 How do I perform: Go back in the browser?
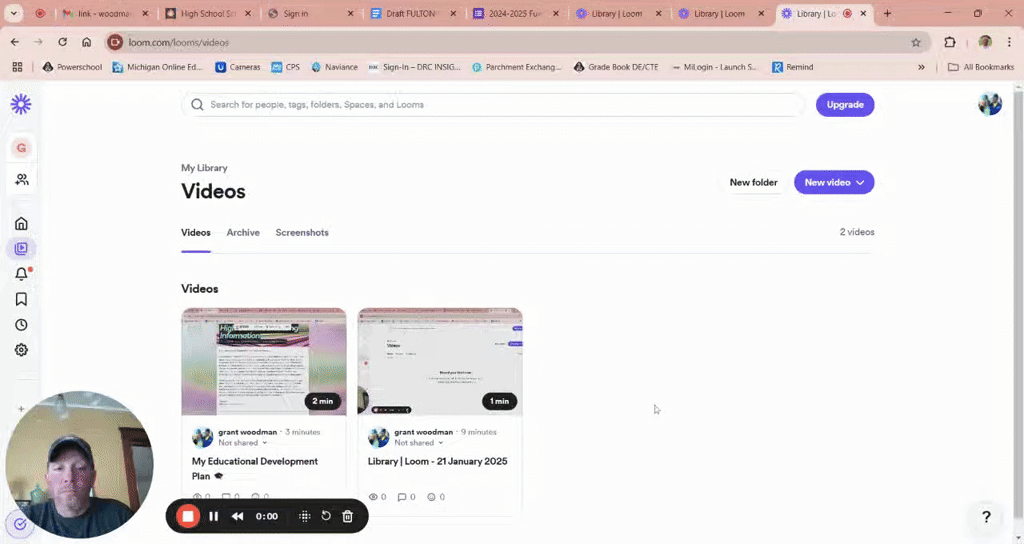pyautogui.click(x=15, y=42)
